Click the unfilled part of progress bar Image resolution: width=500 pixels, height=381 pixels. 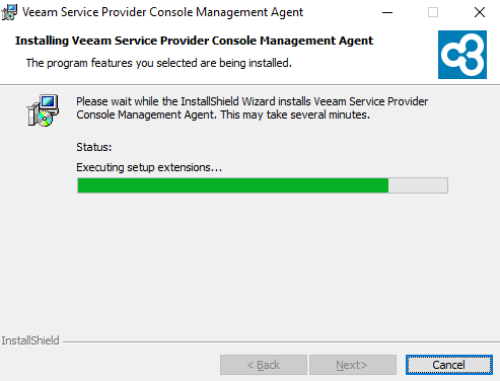[x=418, y=185]
